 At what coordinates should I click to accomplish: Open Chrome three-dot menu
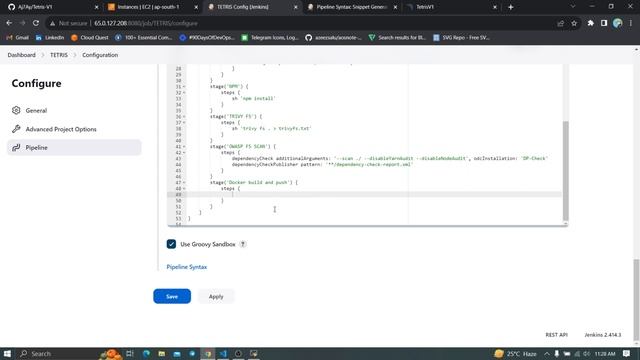click(x=631, y=23)
